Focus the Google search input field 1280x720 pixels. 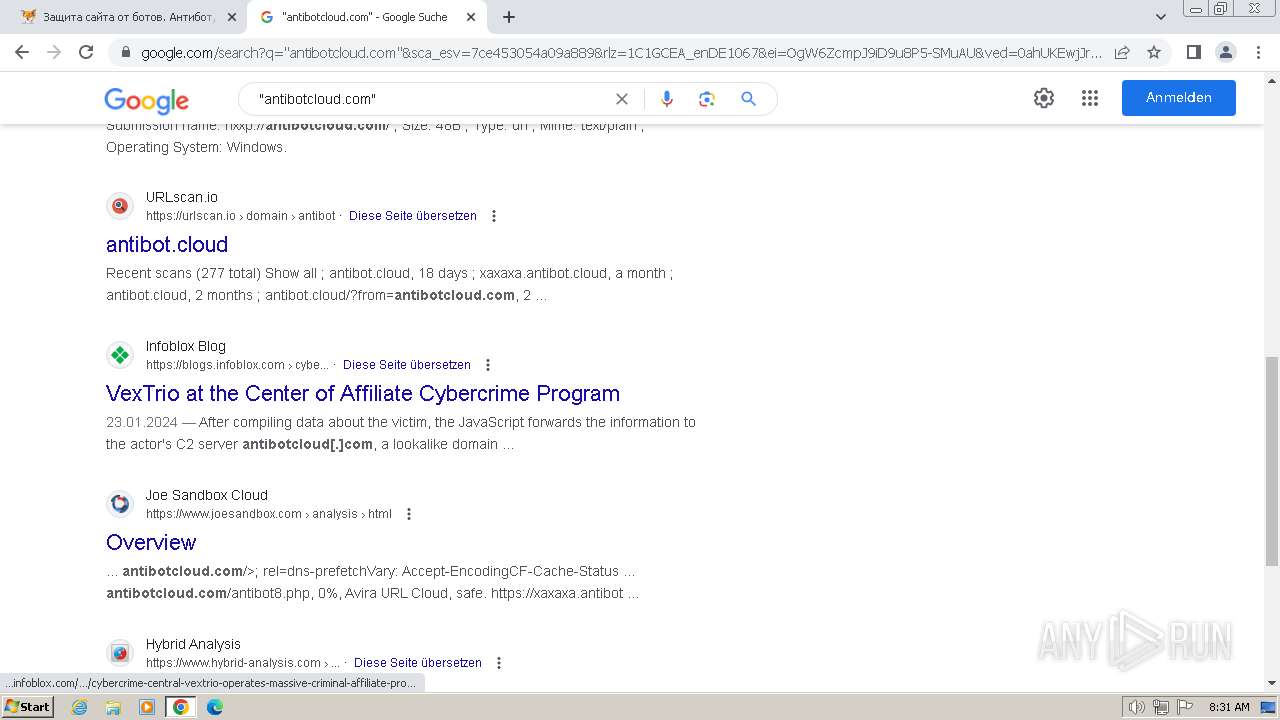430,99
